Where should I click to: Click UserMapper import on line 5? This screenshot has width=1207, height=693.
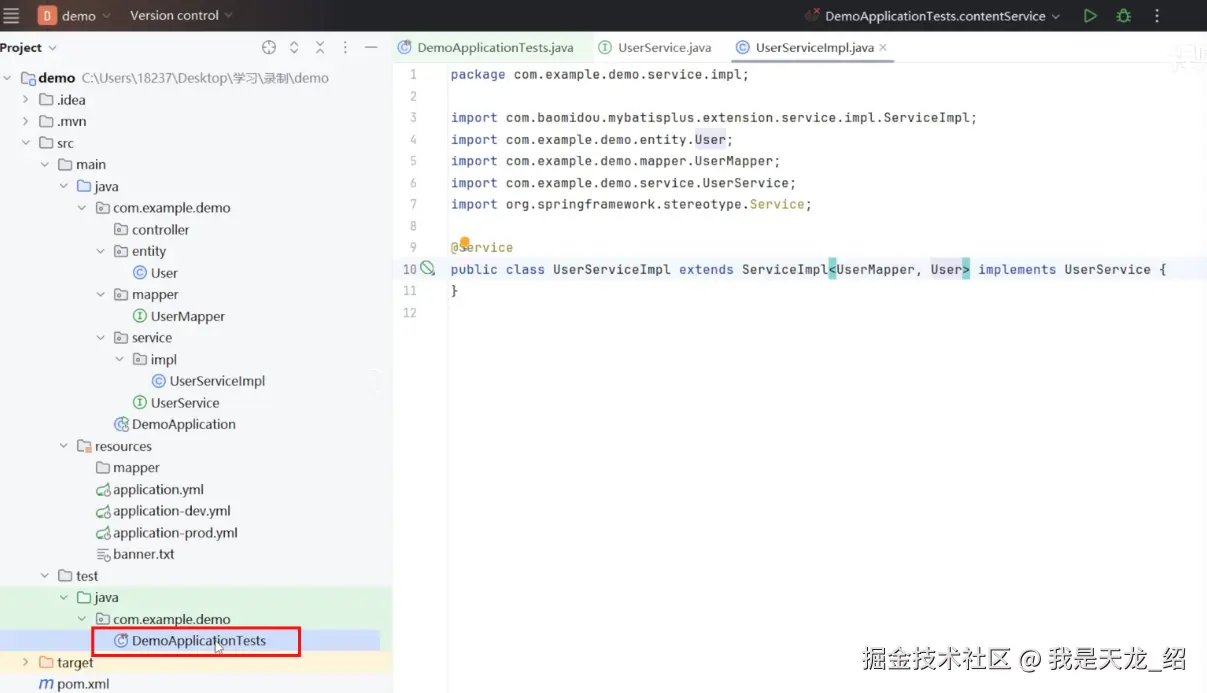coord(615,161)
